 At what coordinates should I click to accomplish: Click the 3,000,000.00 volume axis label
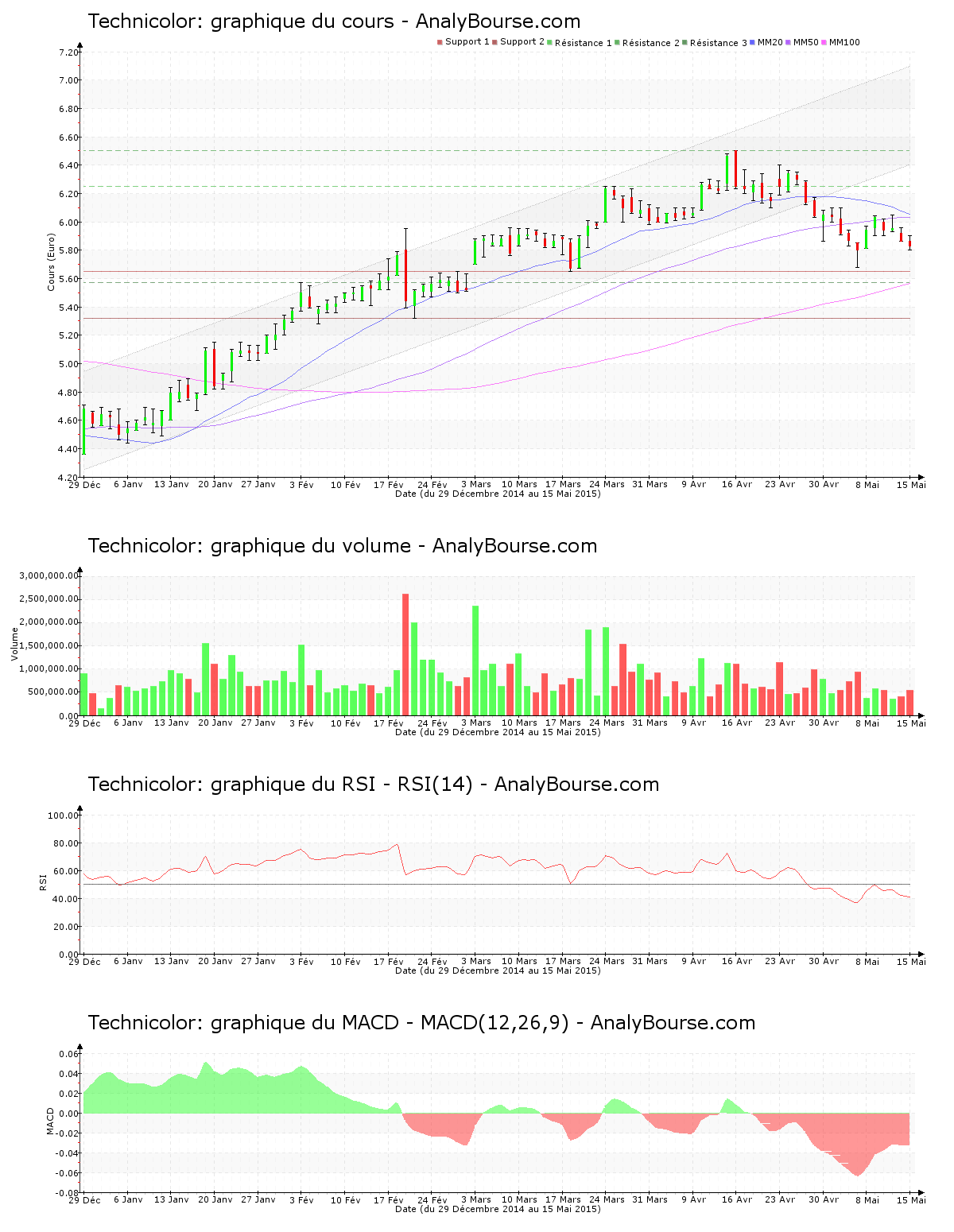click(49, 575)
